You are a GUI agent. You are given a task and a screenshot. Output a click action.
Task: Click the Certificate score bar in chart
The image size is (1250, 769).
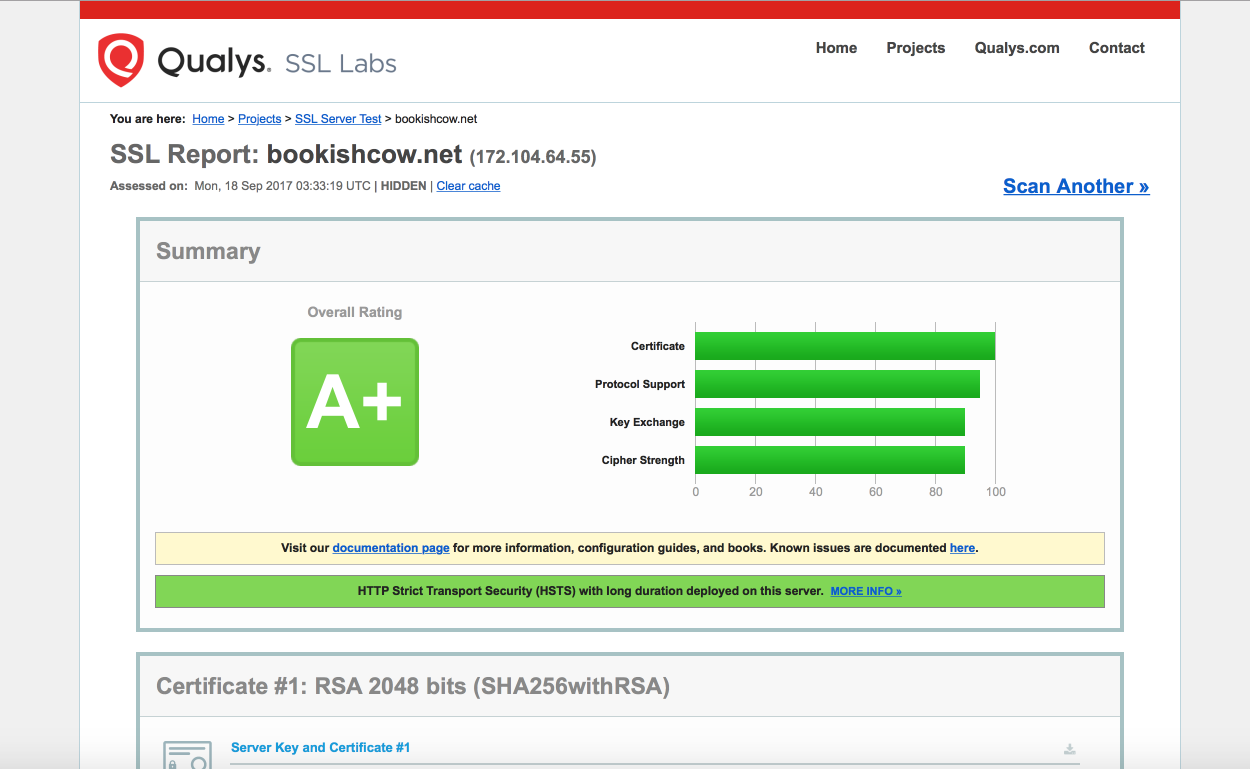pyautogui.click(x=845, y=346)
